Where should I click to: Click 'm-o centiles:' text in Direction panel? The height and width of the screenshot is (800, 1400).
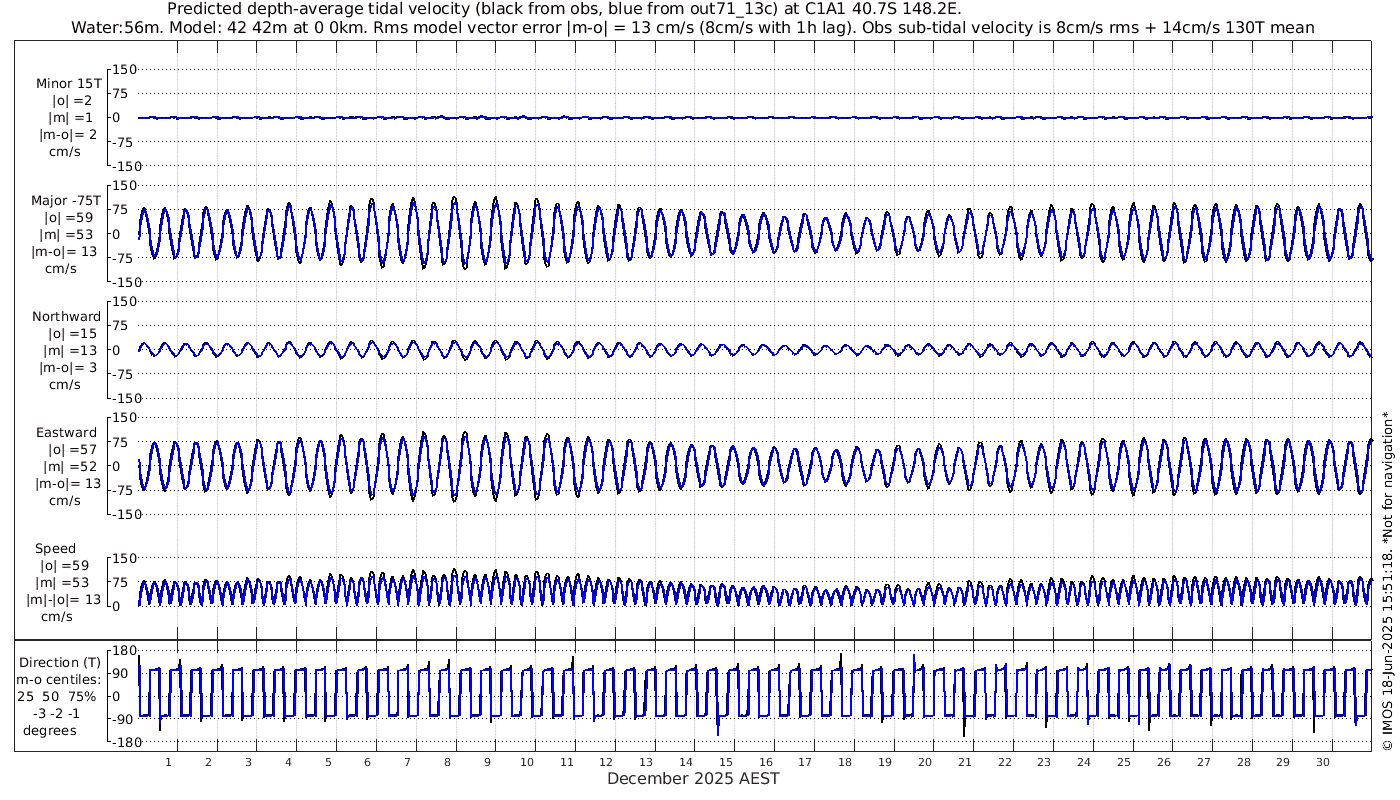tap(61, 680)
